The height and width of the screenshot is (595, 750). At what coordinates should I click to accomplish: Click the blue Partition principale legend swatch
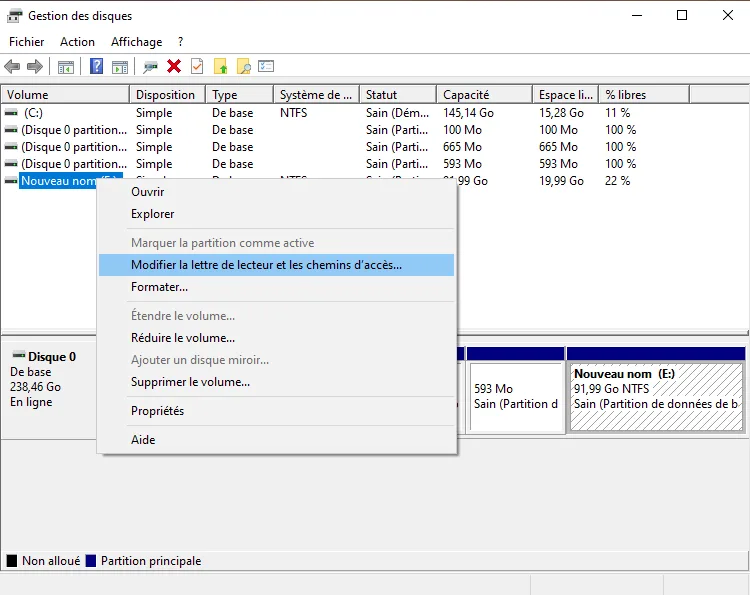91,561
